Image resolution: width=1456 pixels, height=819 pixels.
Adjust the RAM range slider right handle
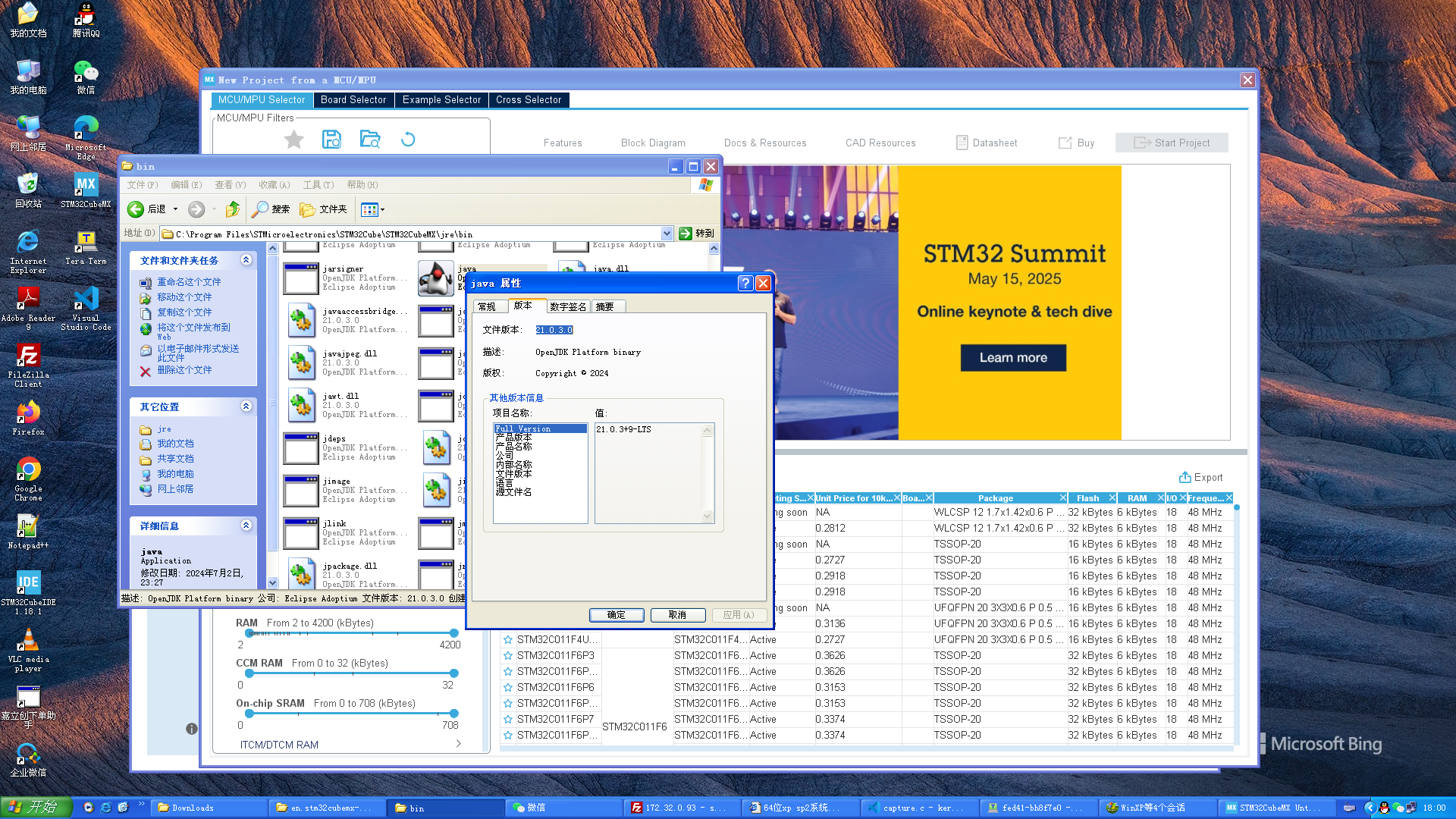click(x=453, y=633)
